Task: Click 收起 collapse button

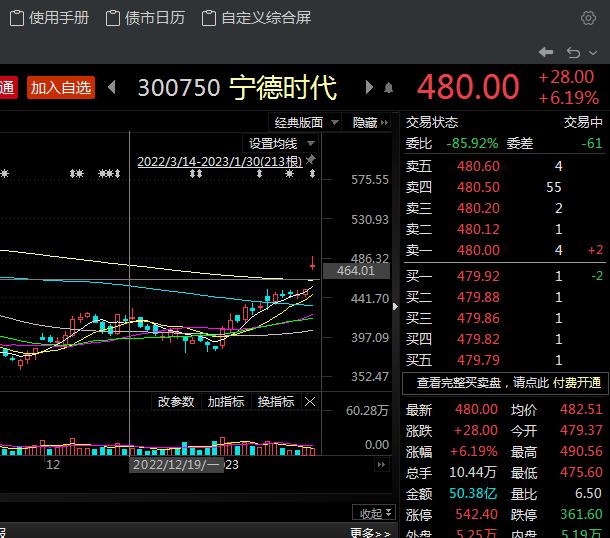Action: (374, 513)
